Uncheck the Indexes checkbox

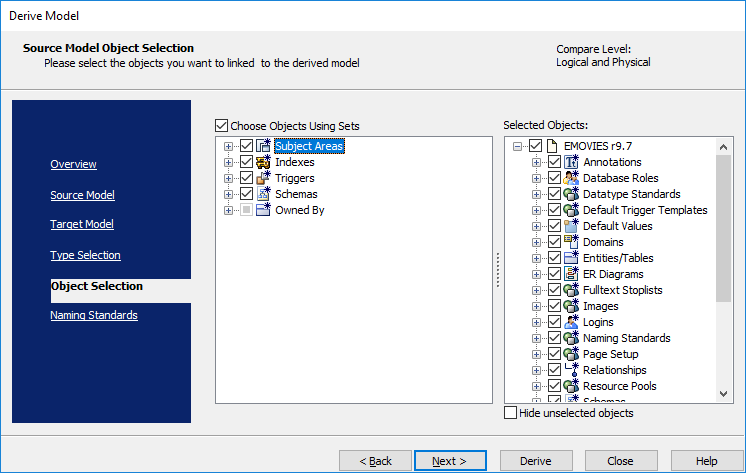pos(246,162)
